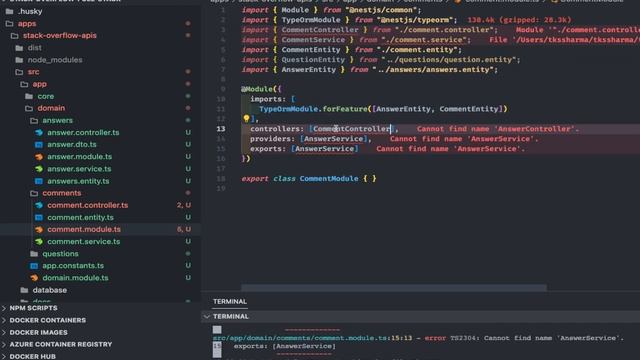Open answer.dto.ts in the editor

[x=72, y=144]
